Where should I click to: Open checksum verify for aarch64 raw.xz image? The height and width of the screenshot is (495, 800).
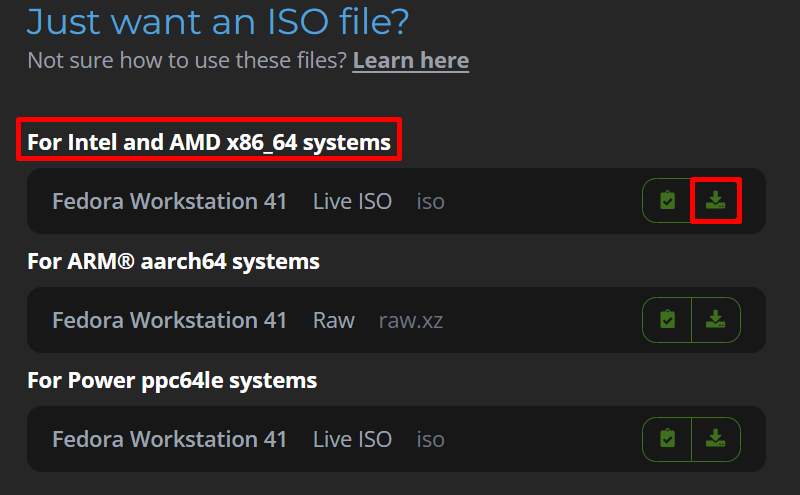point(667,320)
